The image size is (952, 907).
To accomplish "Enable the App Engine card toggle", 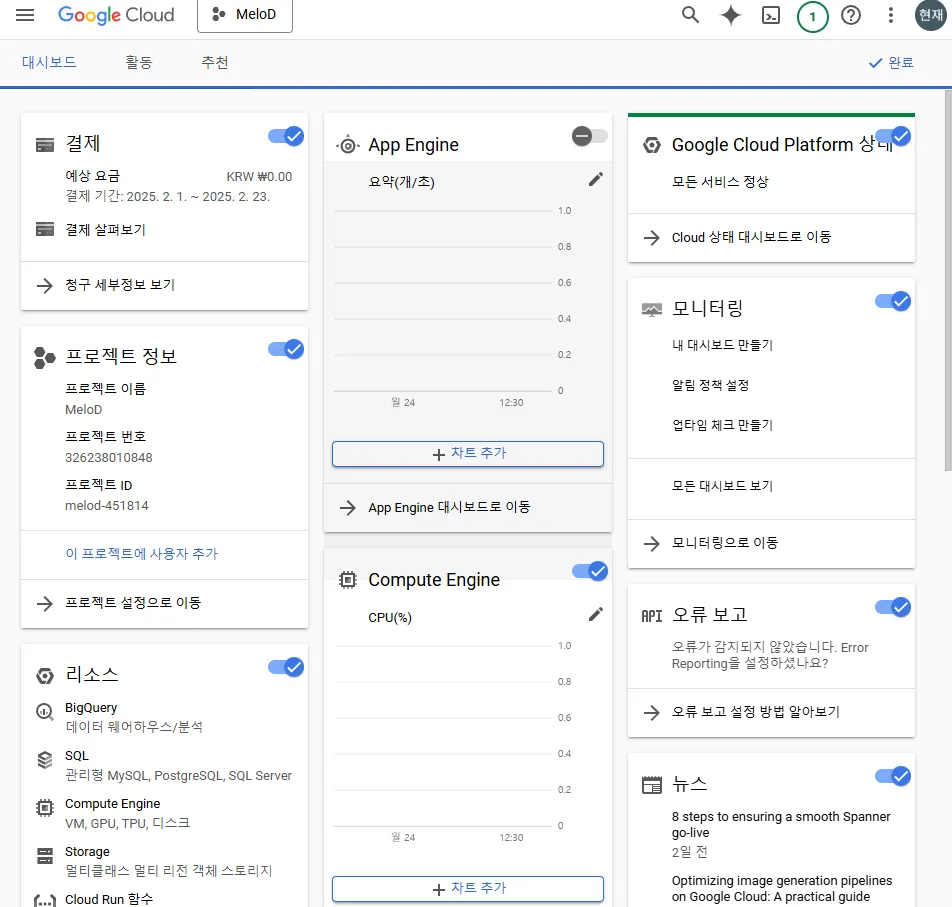I will (589, 136).
